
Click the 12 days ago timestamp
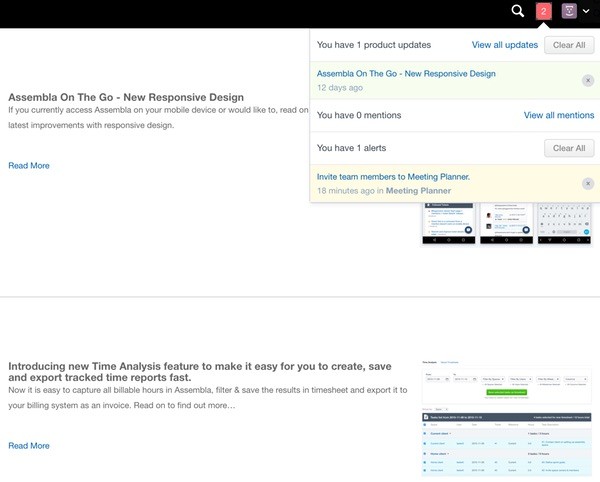tap(340, 88)
